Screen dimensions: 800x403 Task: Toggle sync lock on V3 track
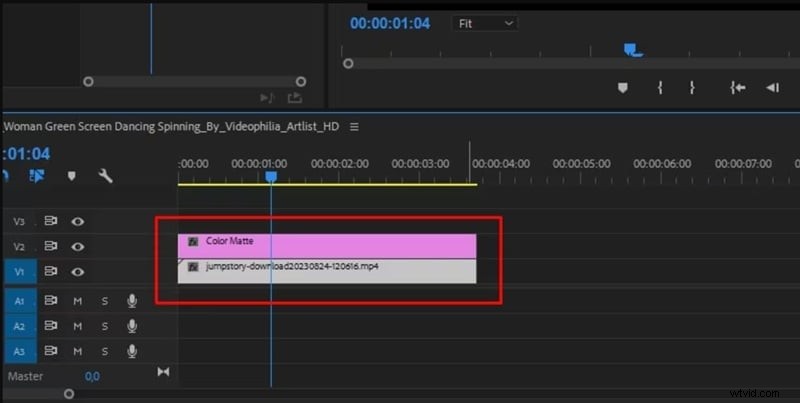(x=51, y=221)
